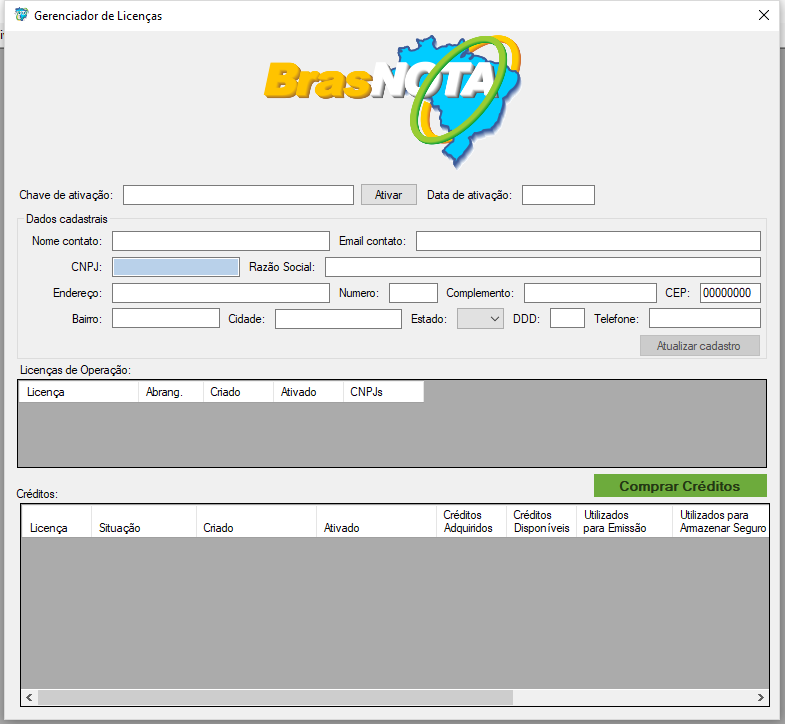Click the CNPJs column header

coord(383,392)
